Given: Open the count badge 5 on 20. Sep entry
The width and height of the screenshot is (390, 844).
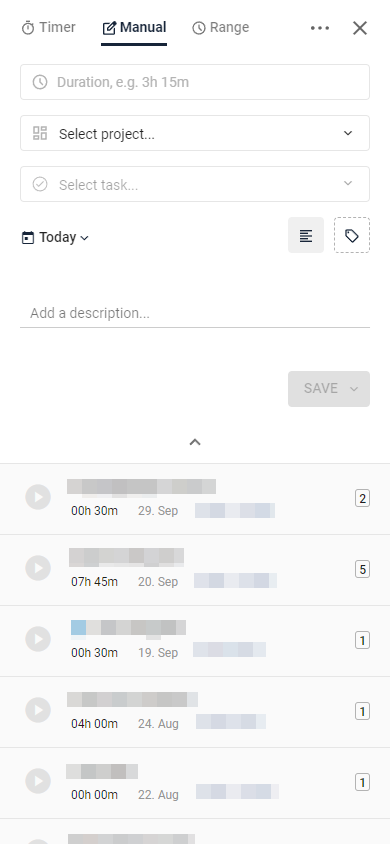Looking at the screenshot, I should [x=363, y=569].
